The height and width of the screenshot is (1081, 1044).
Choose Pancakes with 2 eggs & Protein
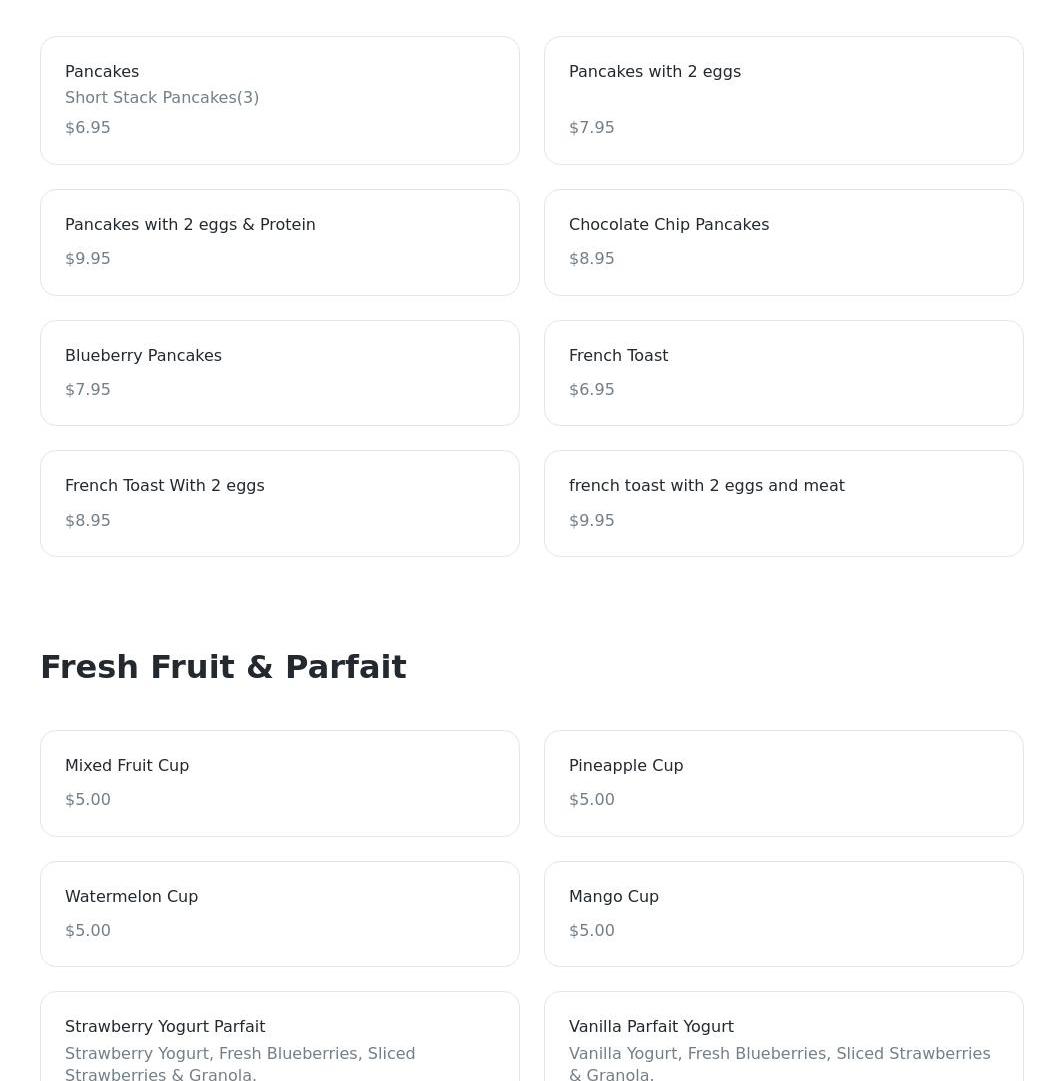click(280, 243)
